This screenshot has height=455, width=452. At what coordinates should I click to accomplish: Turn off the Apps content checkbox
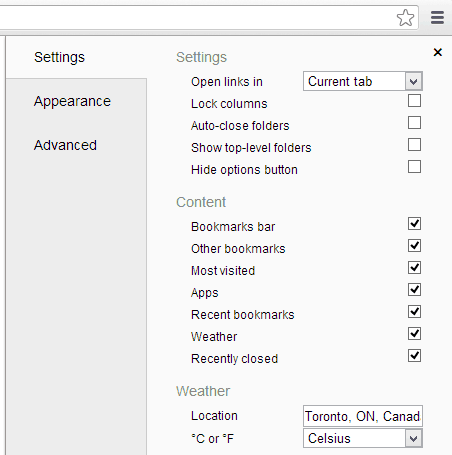[414, 290]
